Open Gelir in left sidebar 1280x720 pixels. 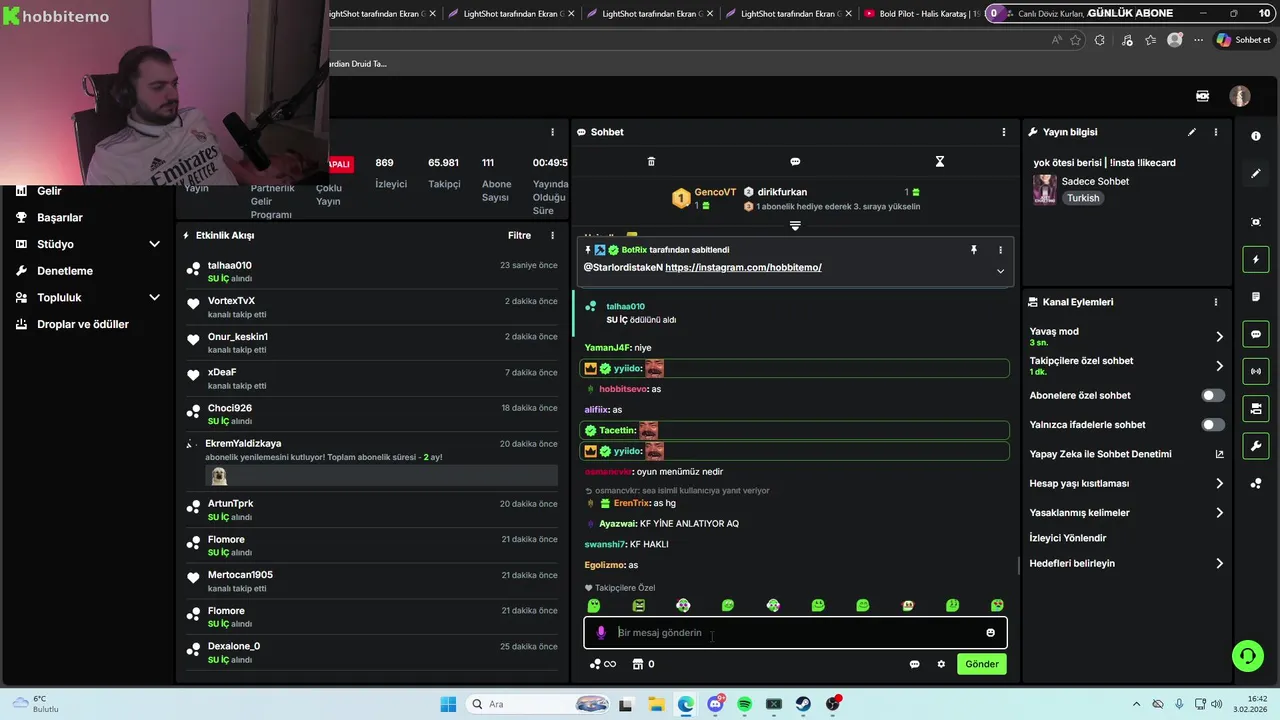[49, 191]
